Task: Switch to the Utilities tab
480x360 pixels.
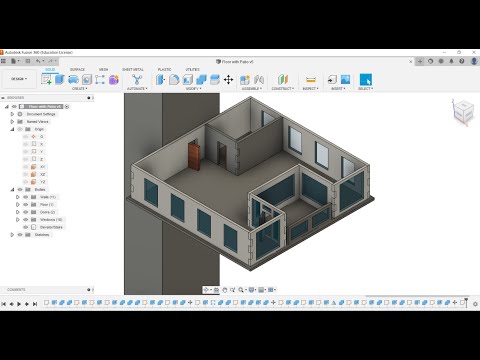Action: [192, 69]
